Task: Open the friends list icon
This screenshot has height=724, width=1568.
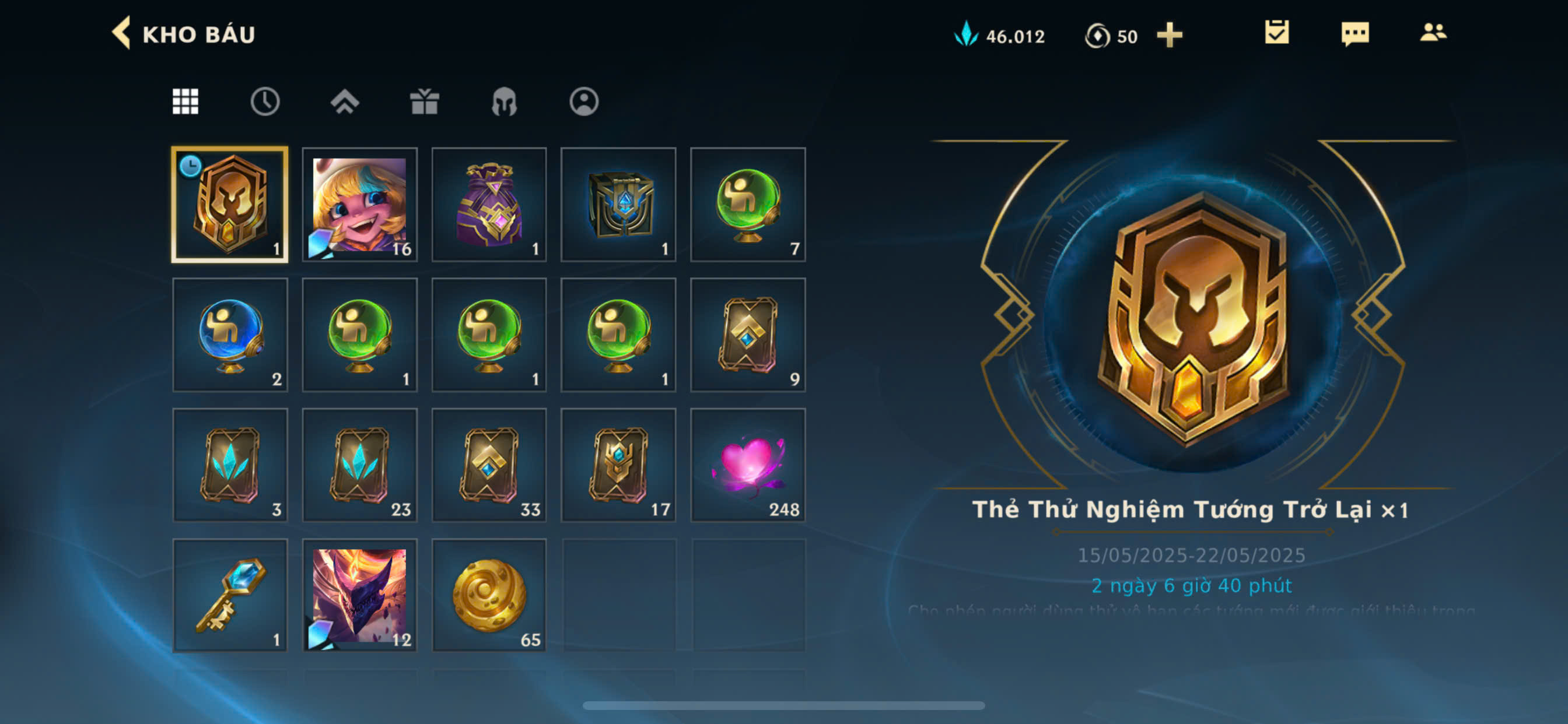Action: click(x=1433, y=33)
